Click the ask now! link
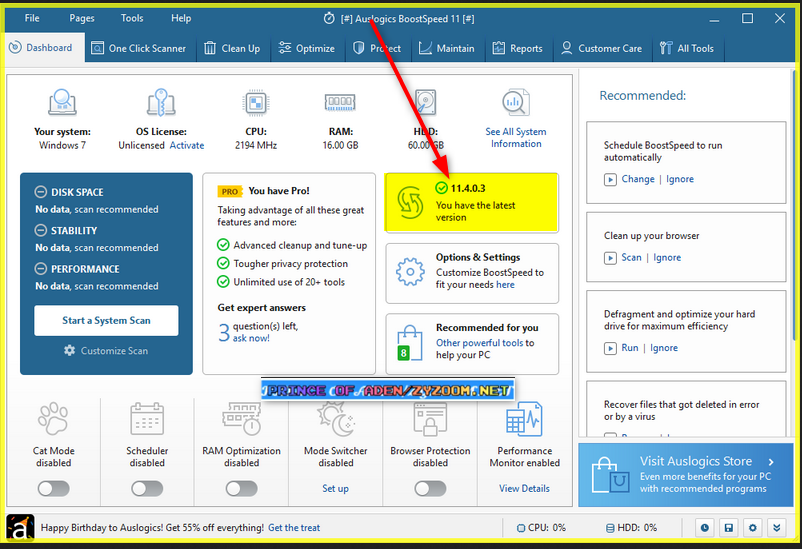 coord(251,338)
